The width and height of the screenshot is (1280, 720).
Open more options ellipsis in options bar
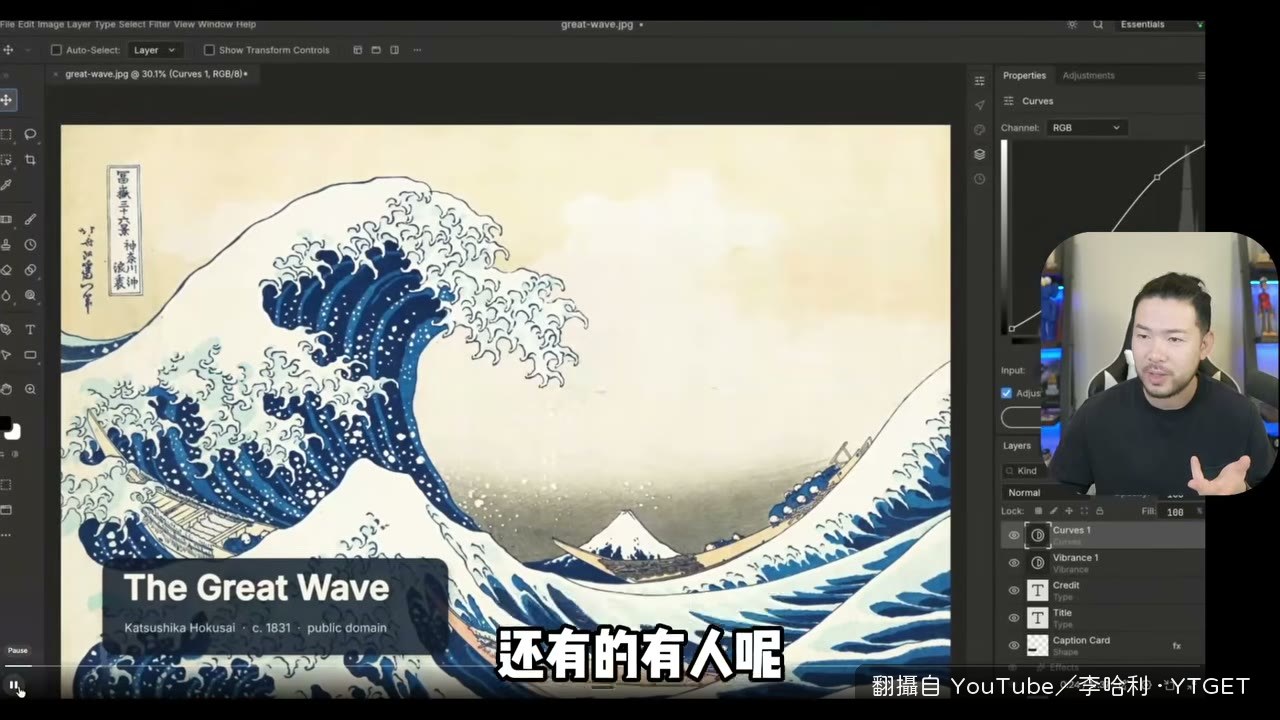pyautogui.click(x=417, y=50)
